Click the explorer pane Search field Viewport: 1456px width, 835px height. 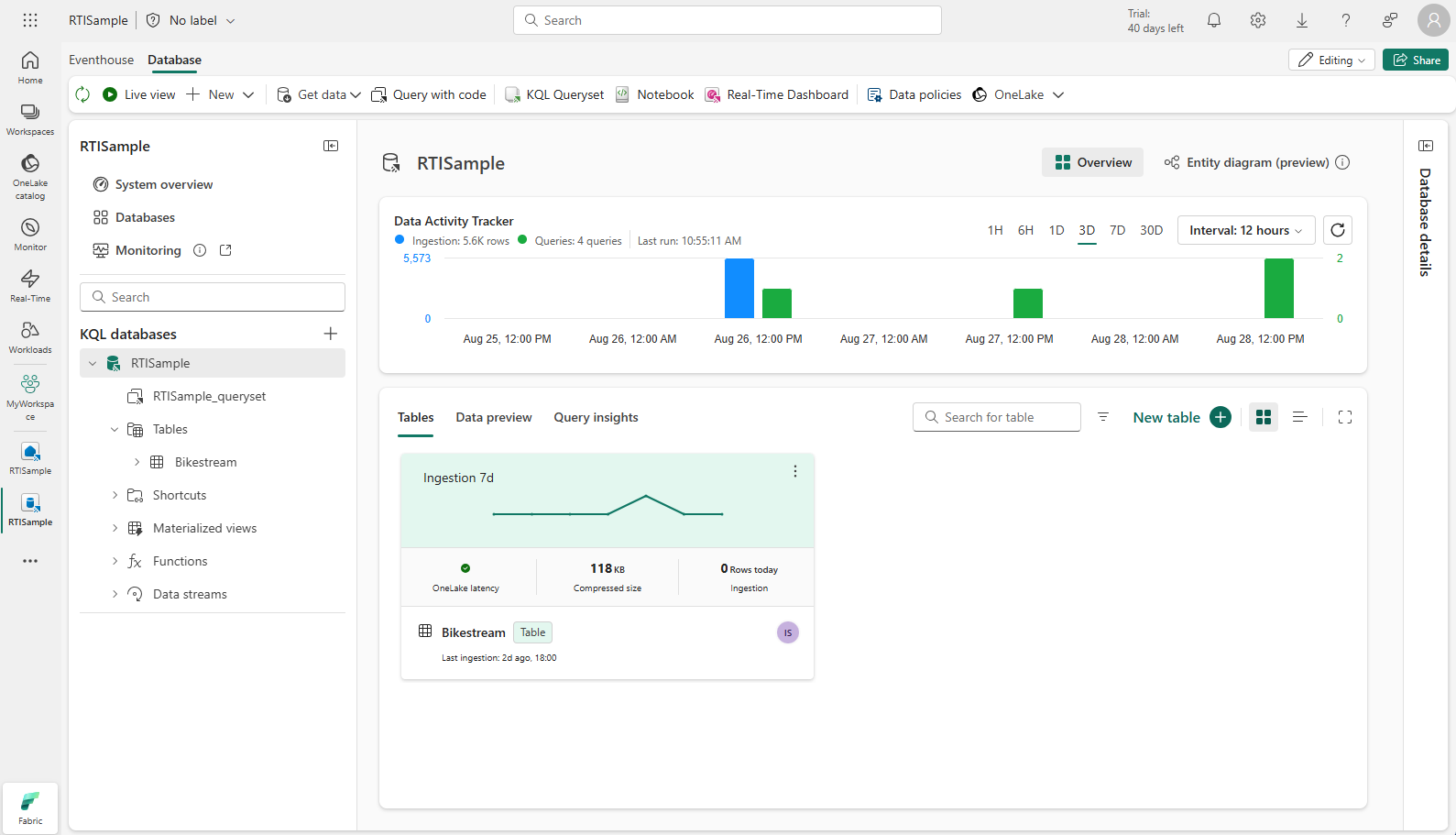(x=213, y=297)
